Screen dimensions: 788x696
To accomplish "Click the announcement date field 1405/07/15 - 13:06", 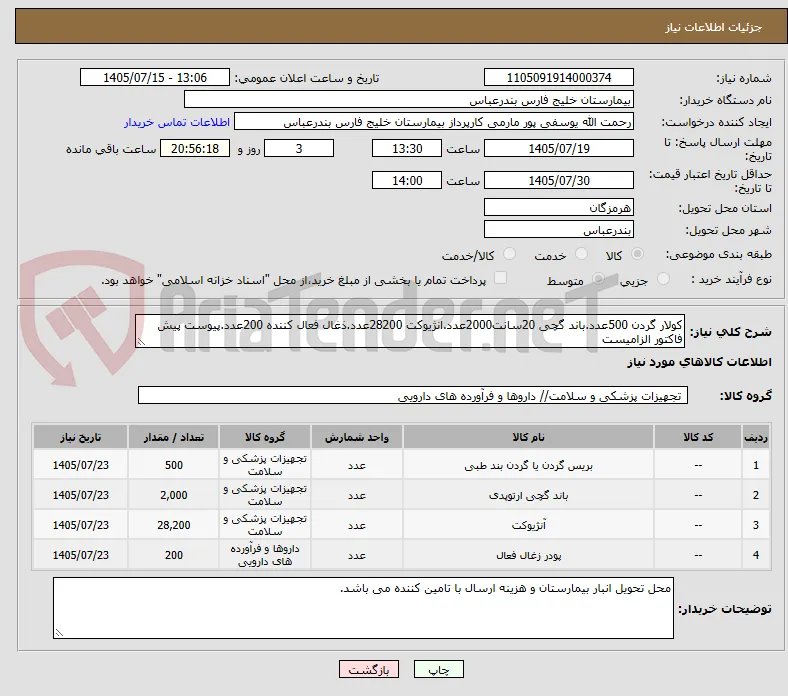I will (155, 77).
